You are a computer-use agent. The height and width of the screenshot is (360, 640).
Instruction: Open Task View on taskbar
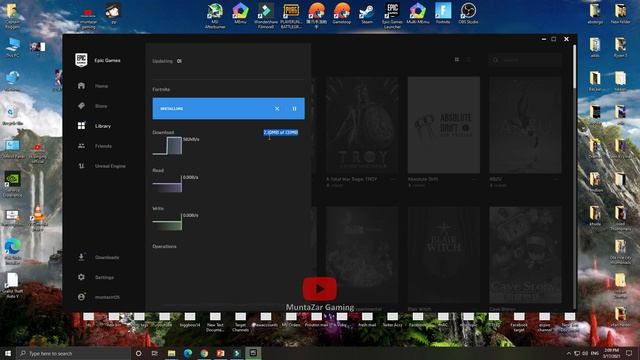click(x=155, y=353)
